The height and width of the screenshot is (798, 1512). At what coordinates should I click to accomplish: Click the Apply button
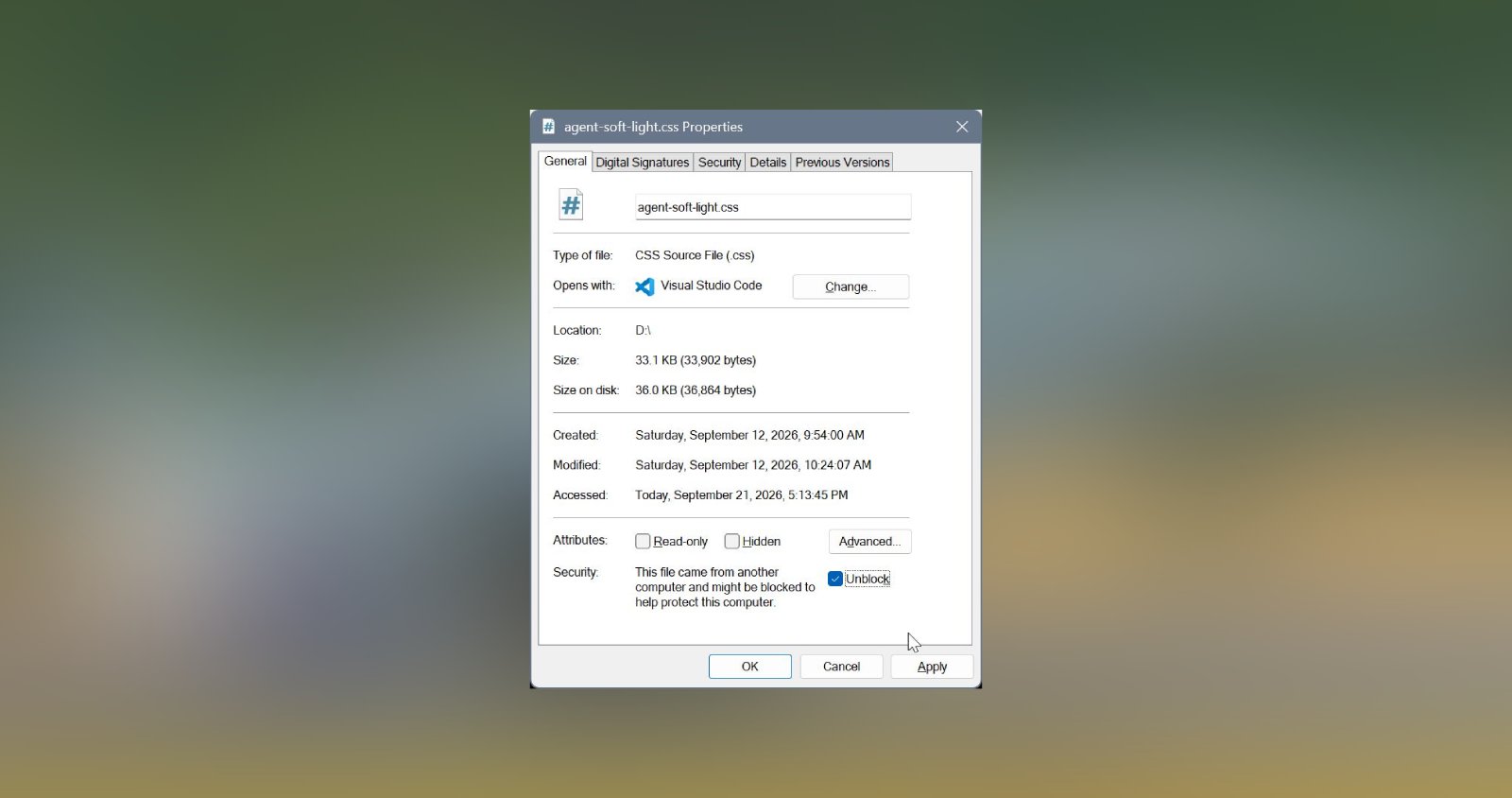click(x=932, y=667)
